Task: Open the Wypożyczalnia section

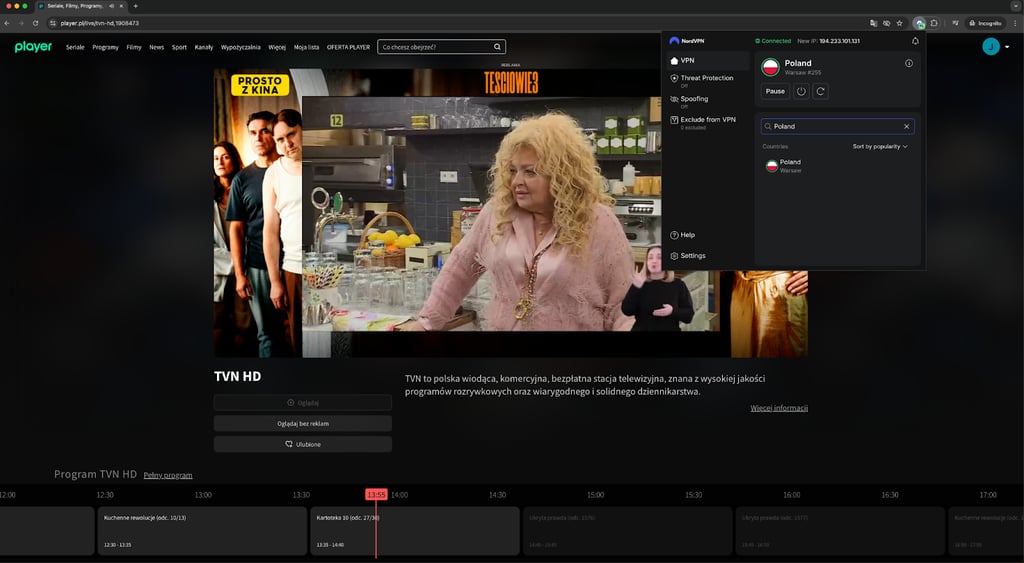Action: coord(240,47)
